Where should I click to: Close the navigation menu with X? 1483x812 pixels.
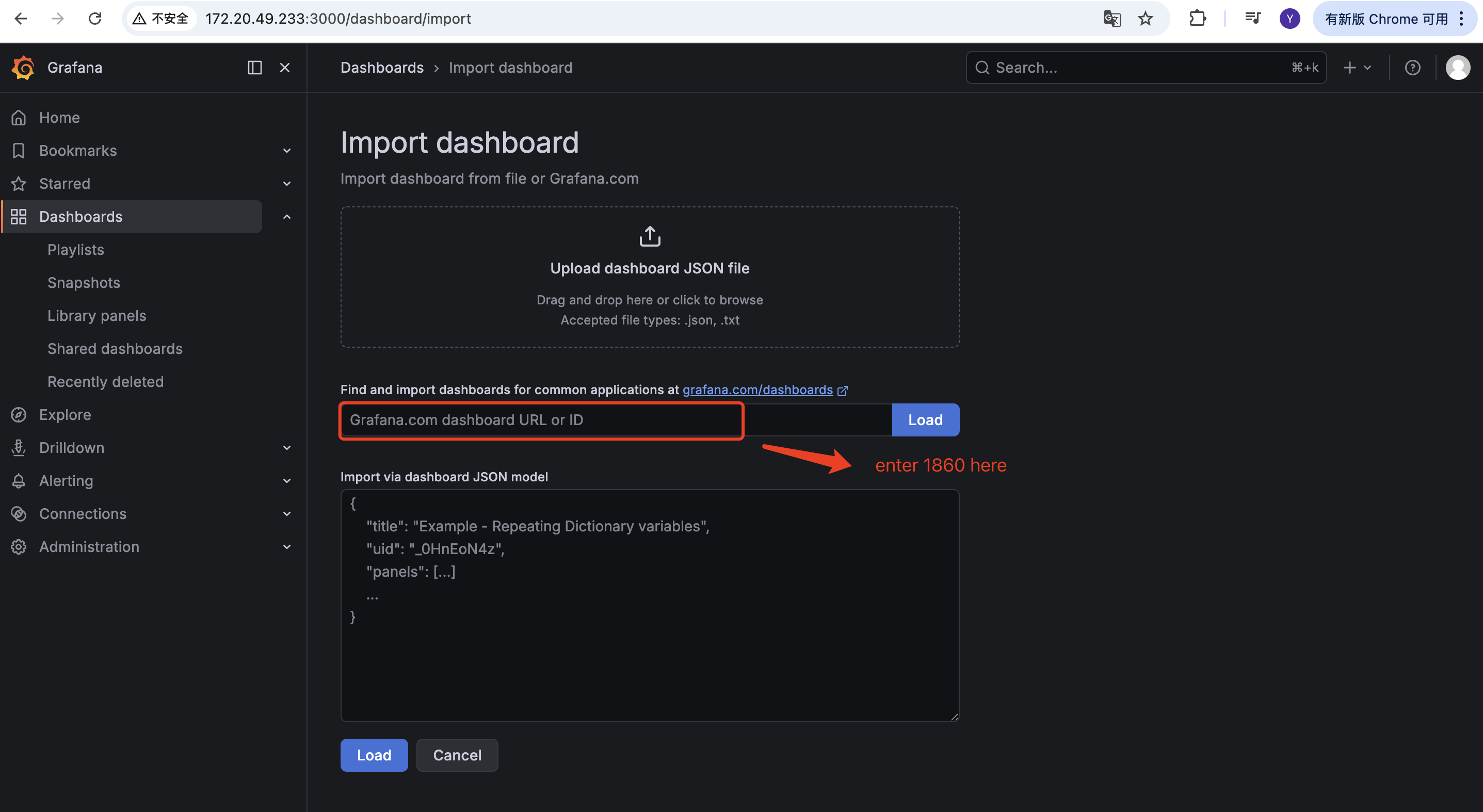[x=284, y=68]
